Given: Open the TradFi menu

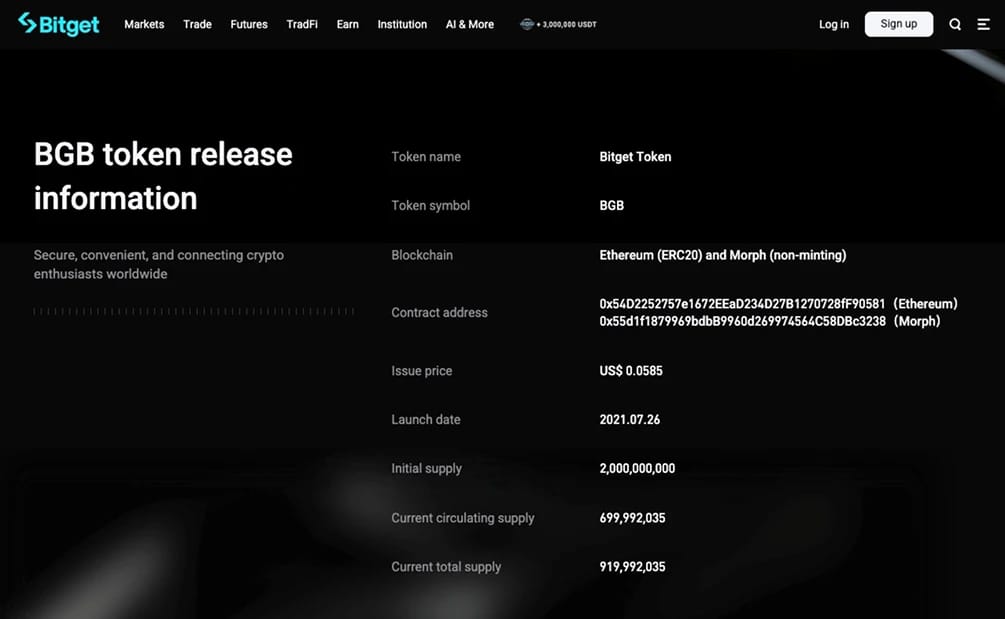Looking at the screenshot, I should pos(302,24).
